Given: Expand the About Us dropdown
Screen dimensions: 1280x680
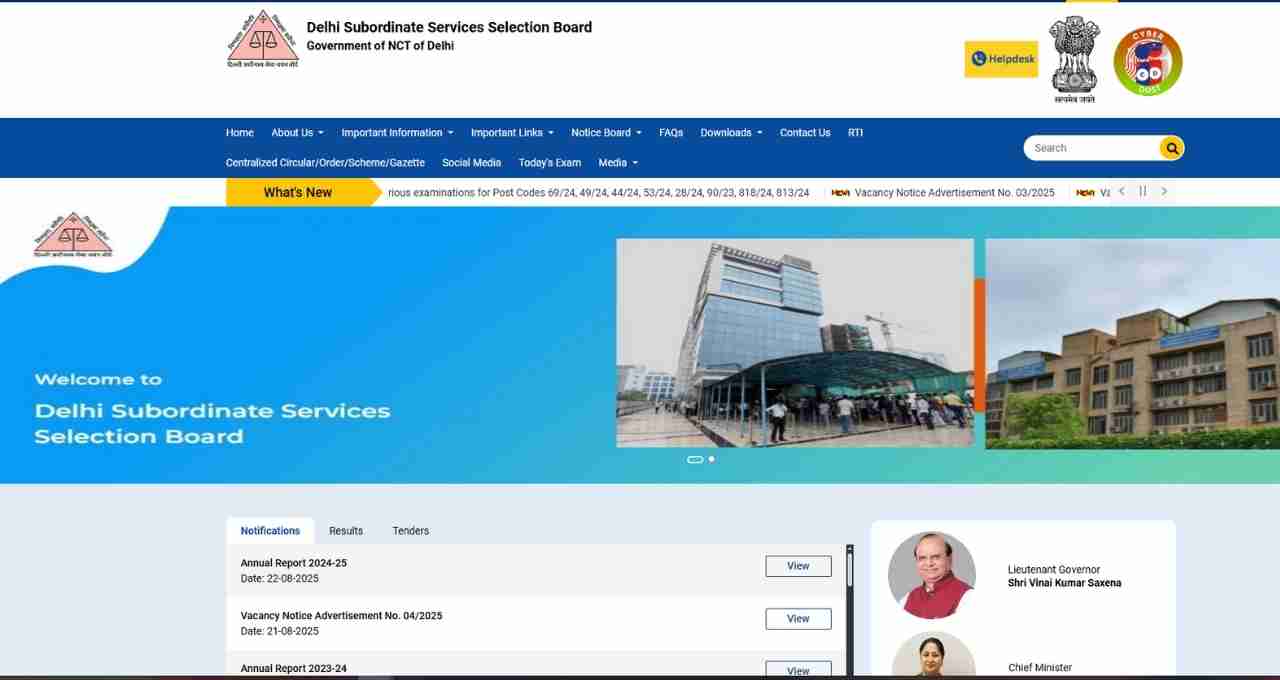Looking at the screenshot, I should 297,132.
